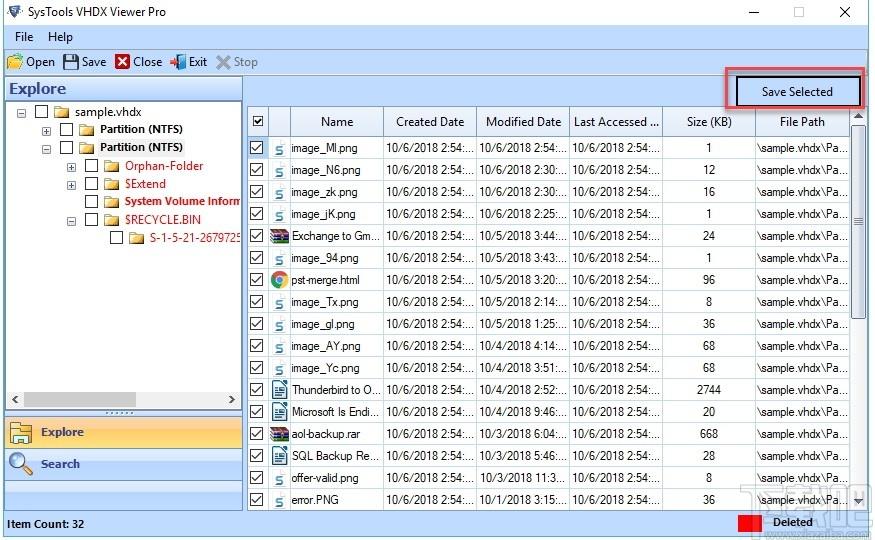Uncheck the aol-backup.rar row checkbox
This screenshot has width=875, height=540.
pyautogui.click(x=257, y=434)
